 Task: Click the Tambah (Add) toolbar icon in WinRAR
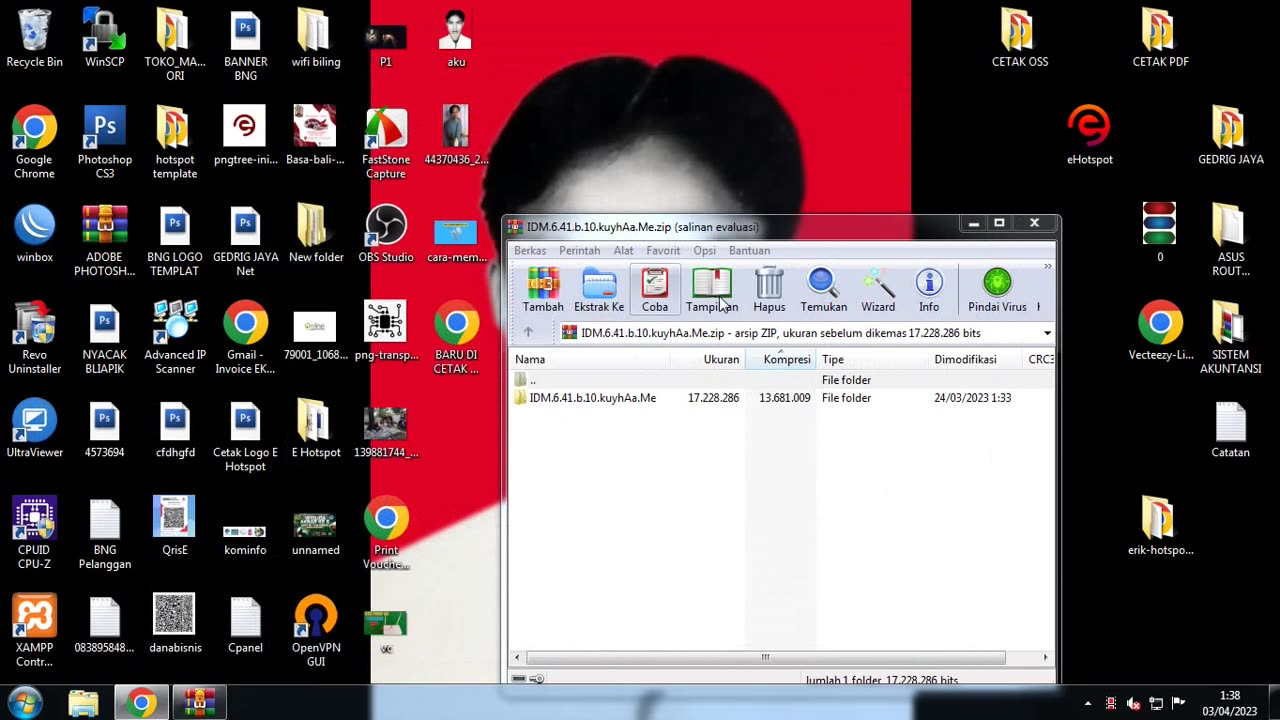[543, 290]
